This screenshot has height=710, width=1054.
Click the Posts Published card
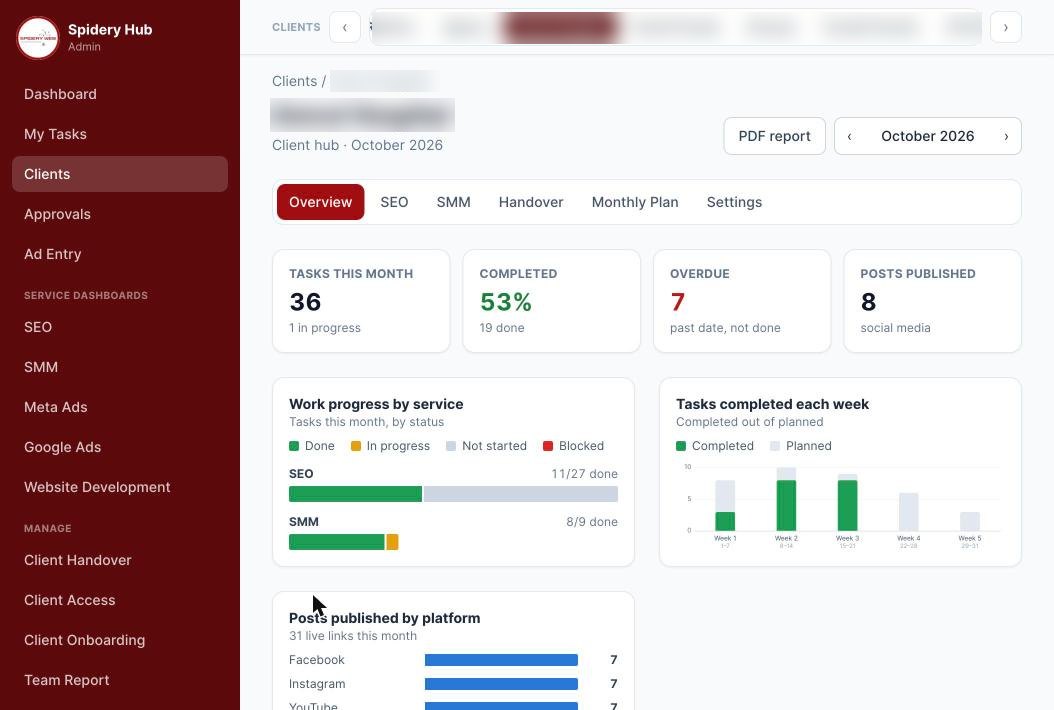coord(932,301)
